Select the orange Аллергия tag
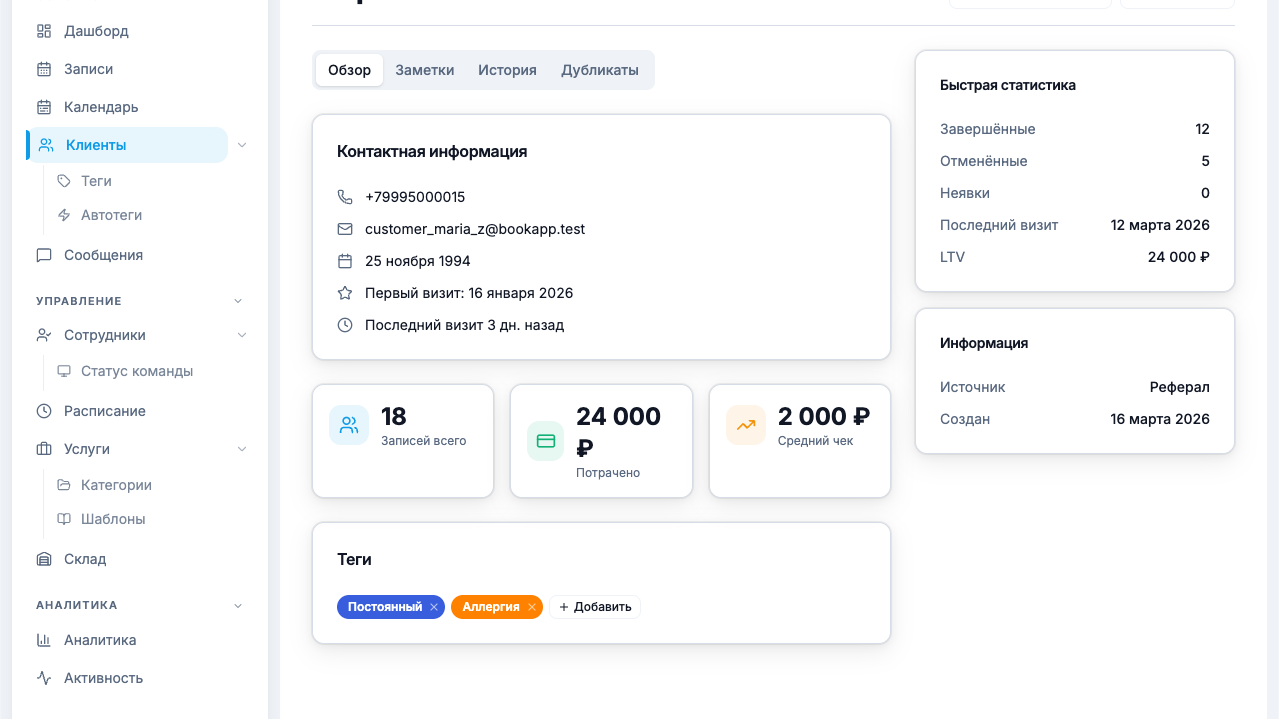Image resolution: width=1279 pixels, height=719 pixels. click(490, 607)
